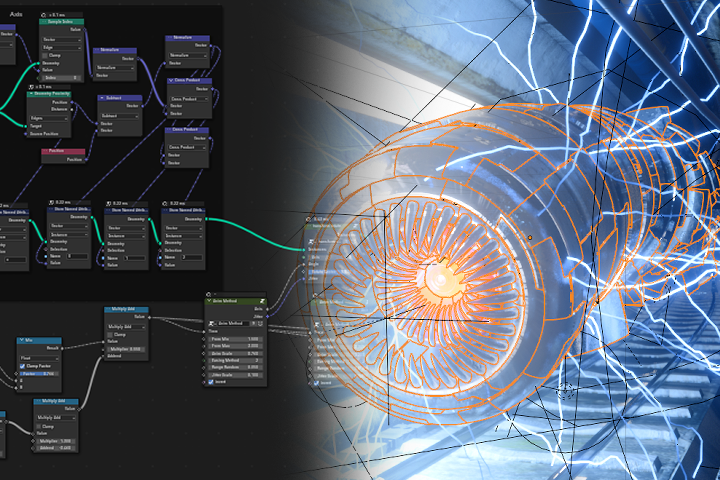The height and width of the screenshot is (480, 720).
Task: Open the Edges target dropdown in Geometry Proximity
Action: pyautogui.click(x=49, y=118)
